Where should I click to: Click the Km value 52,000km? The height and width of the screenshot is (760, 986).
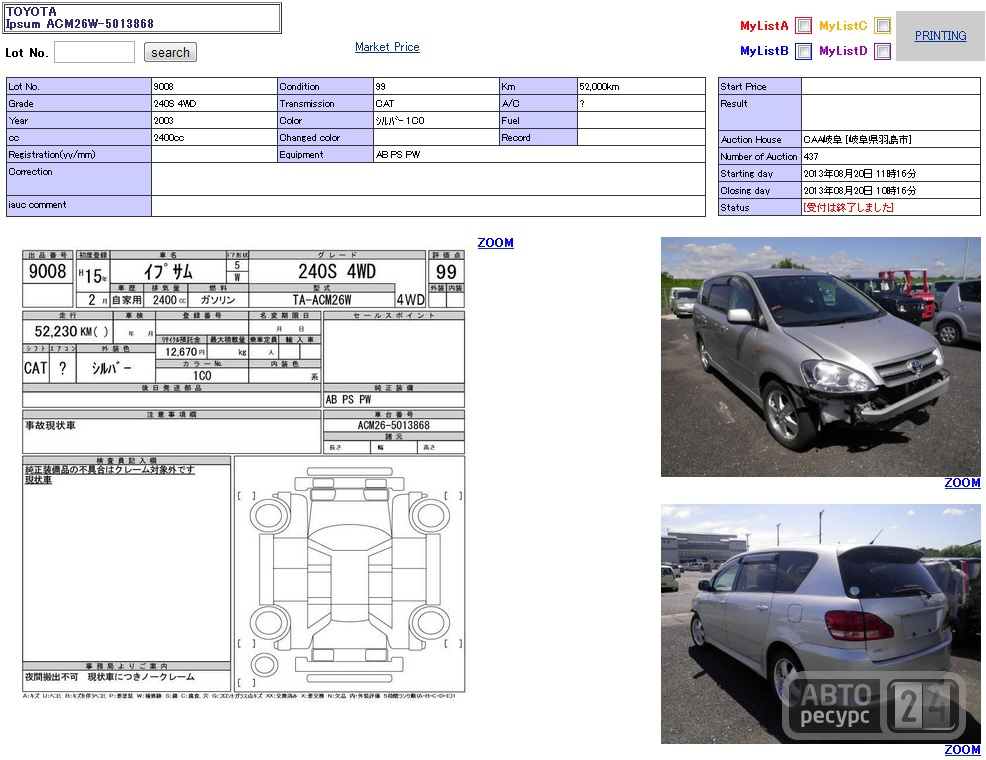point(599,87)
